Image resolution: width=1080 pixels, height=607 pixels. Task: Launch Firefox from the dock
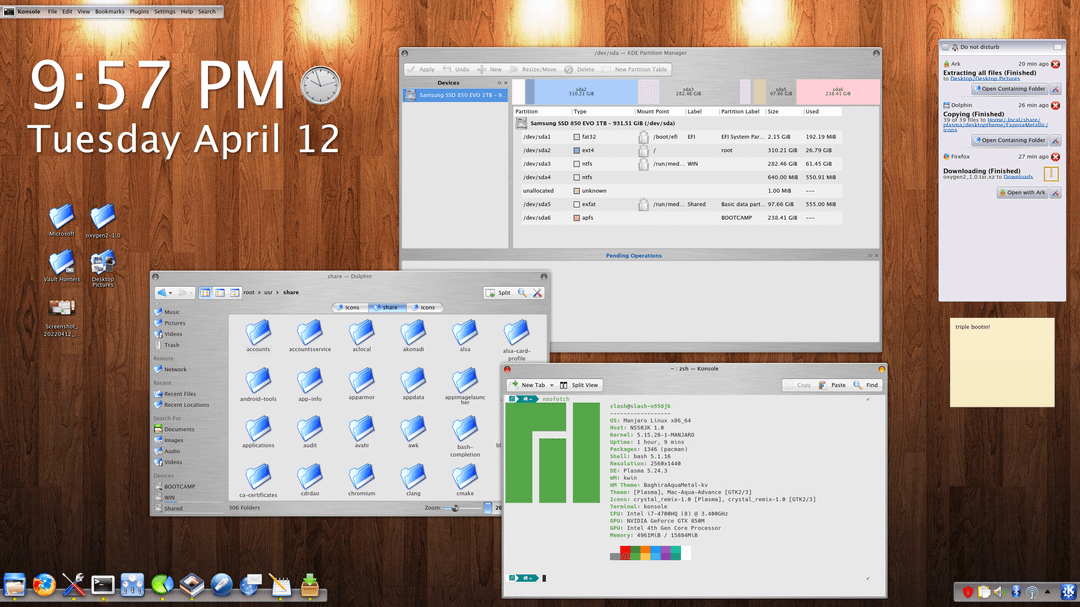click(44, 586)
